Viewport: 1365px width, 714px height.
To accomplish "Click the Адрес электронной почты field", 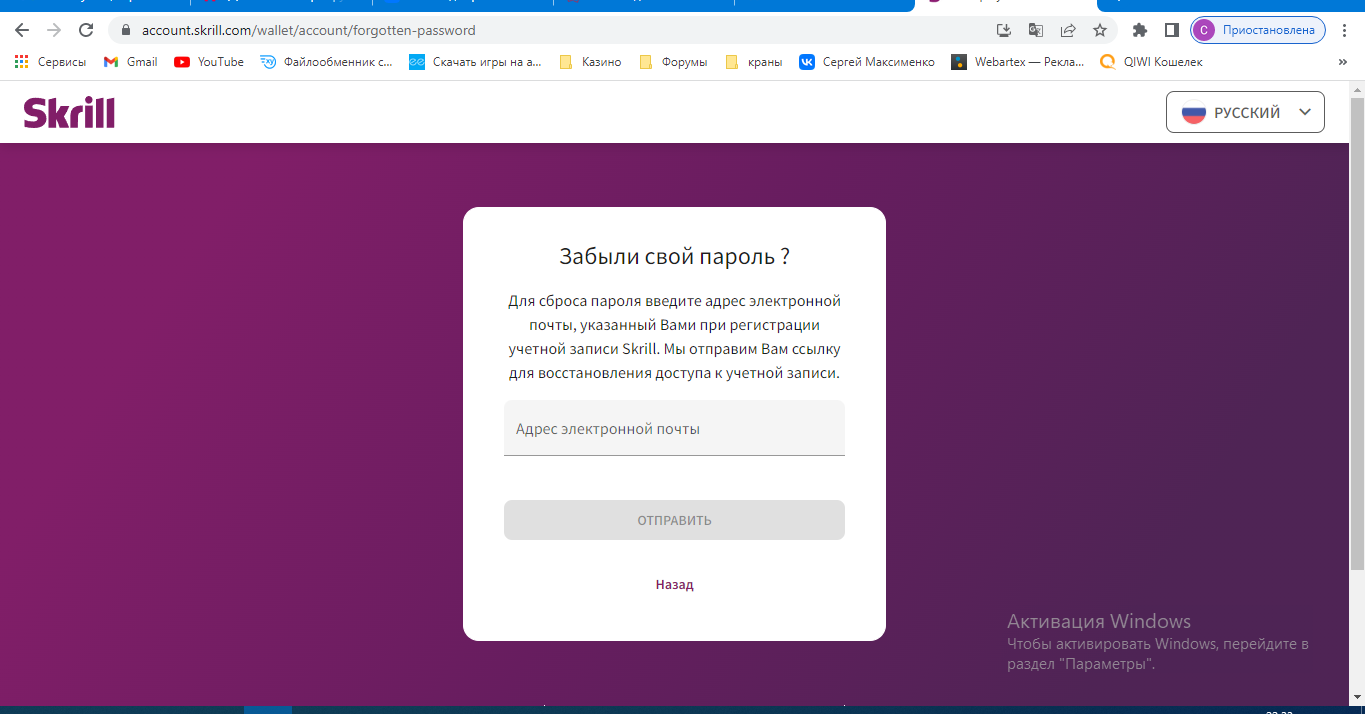I will (x=674, y=429).
